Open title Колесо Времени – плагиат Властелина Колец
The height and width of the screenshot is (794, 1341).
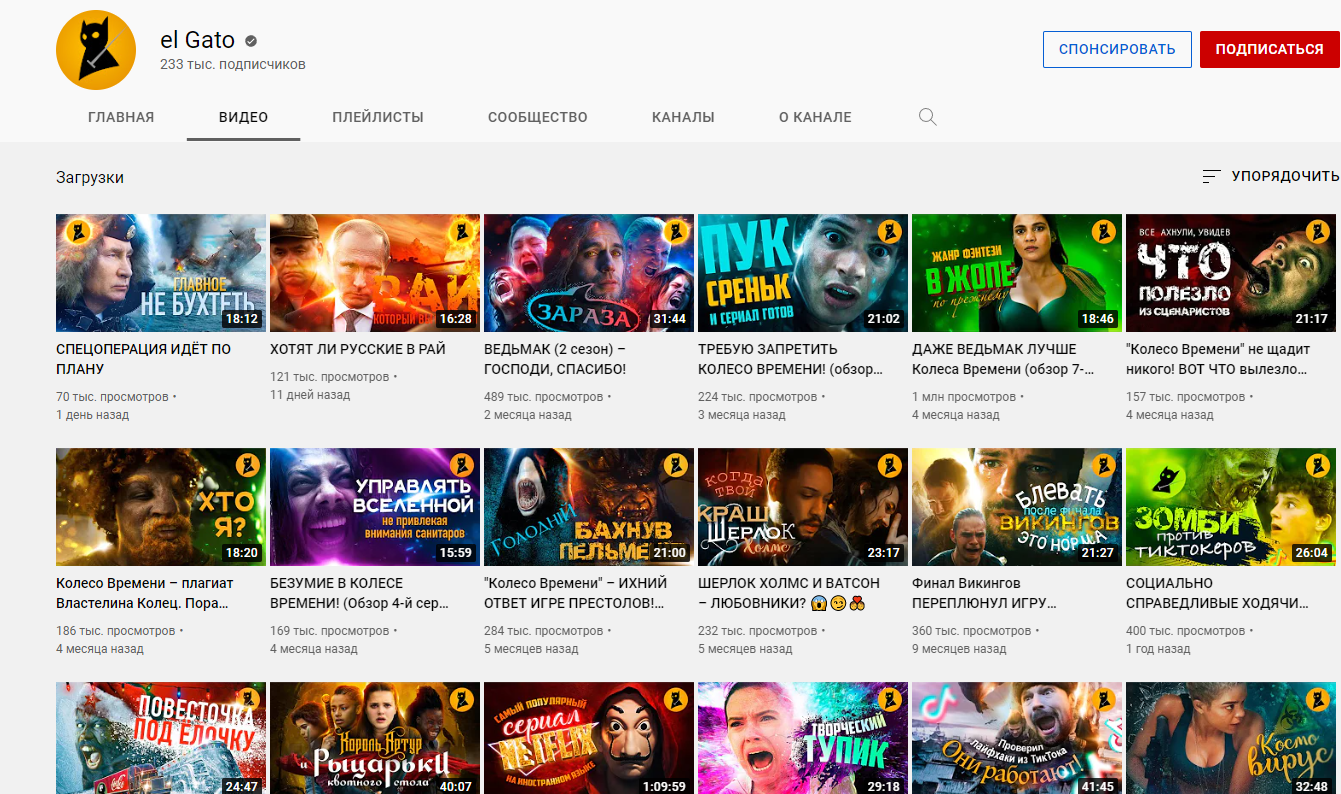(x=145, y=593)
